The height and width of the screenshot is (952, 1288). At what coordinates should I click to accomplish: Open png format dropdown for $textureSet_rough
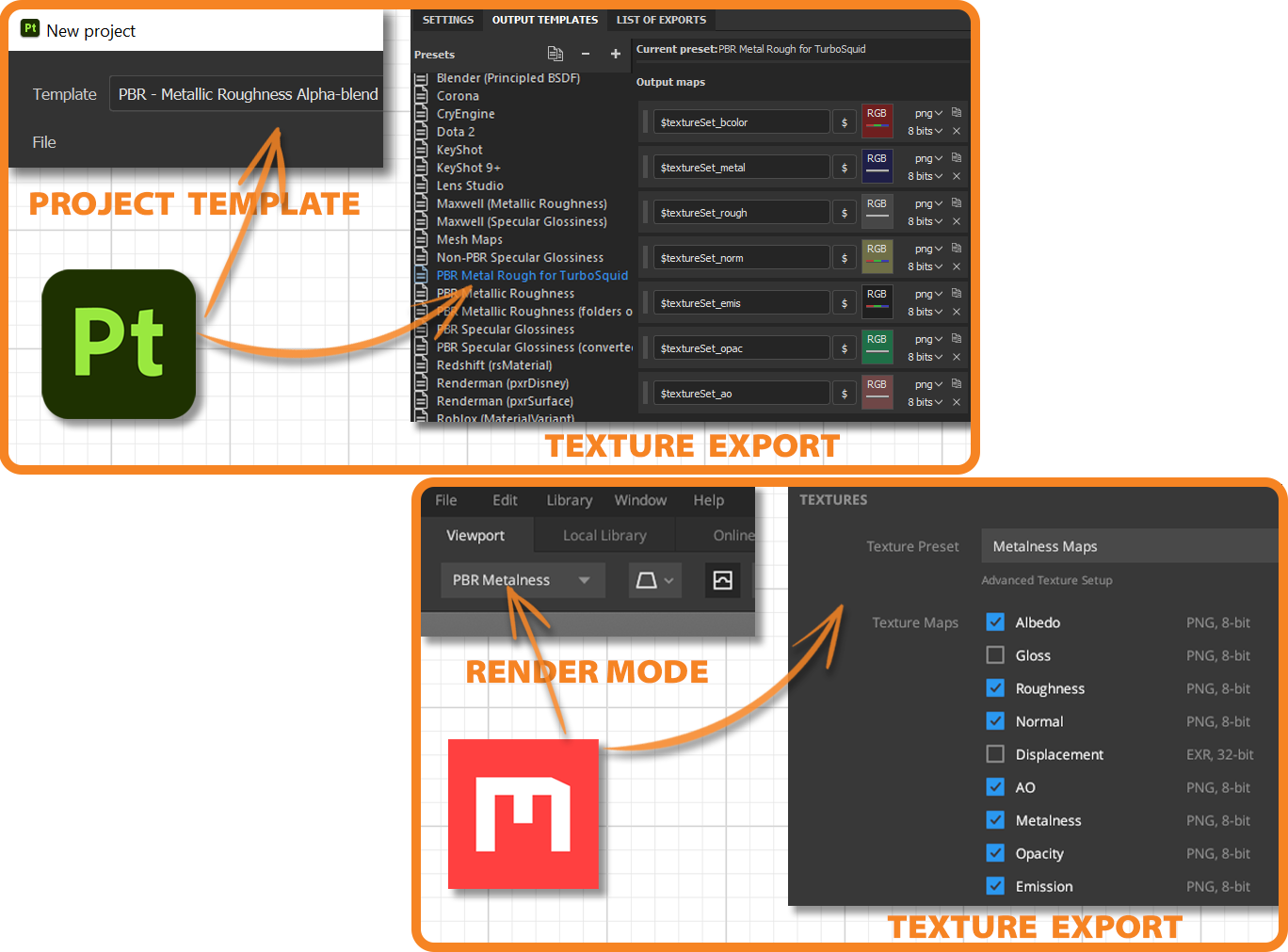click(928, 203)
